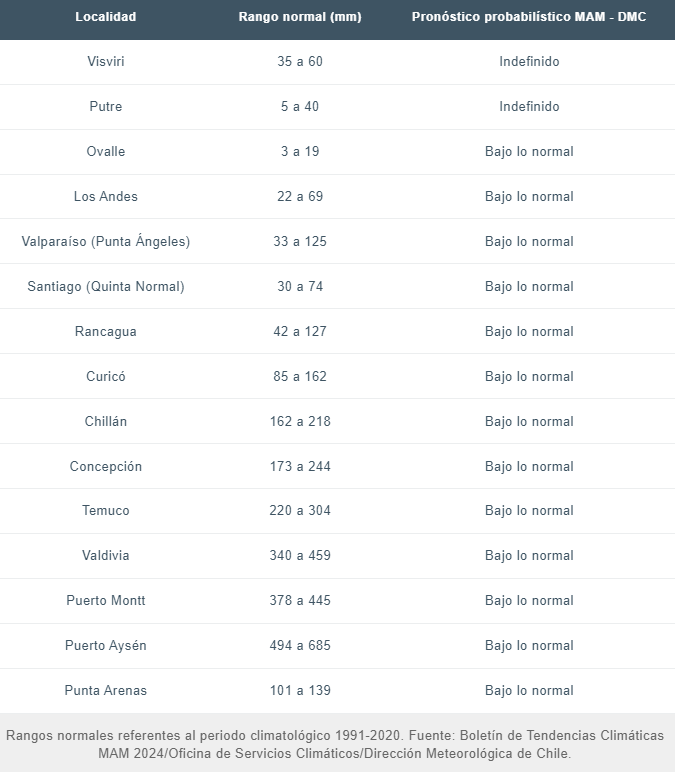675x772 pixels.
Task: Select Santiago (Quinta Normal) cell
Action: click(x=105, y=287)
